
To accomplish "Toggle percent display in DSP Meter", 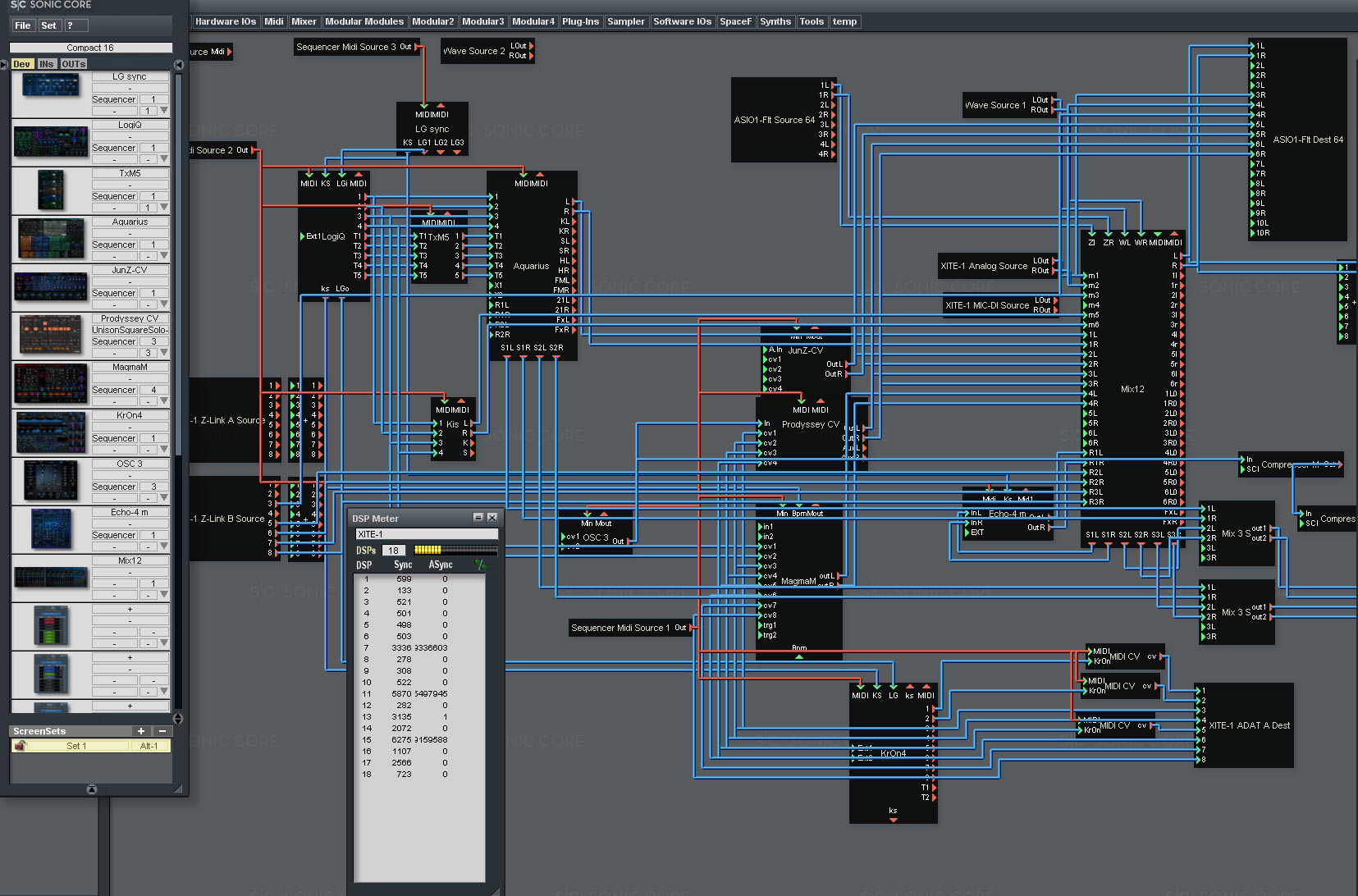I will tap(480, 565).
